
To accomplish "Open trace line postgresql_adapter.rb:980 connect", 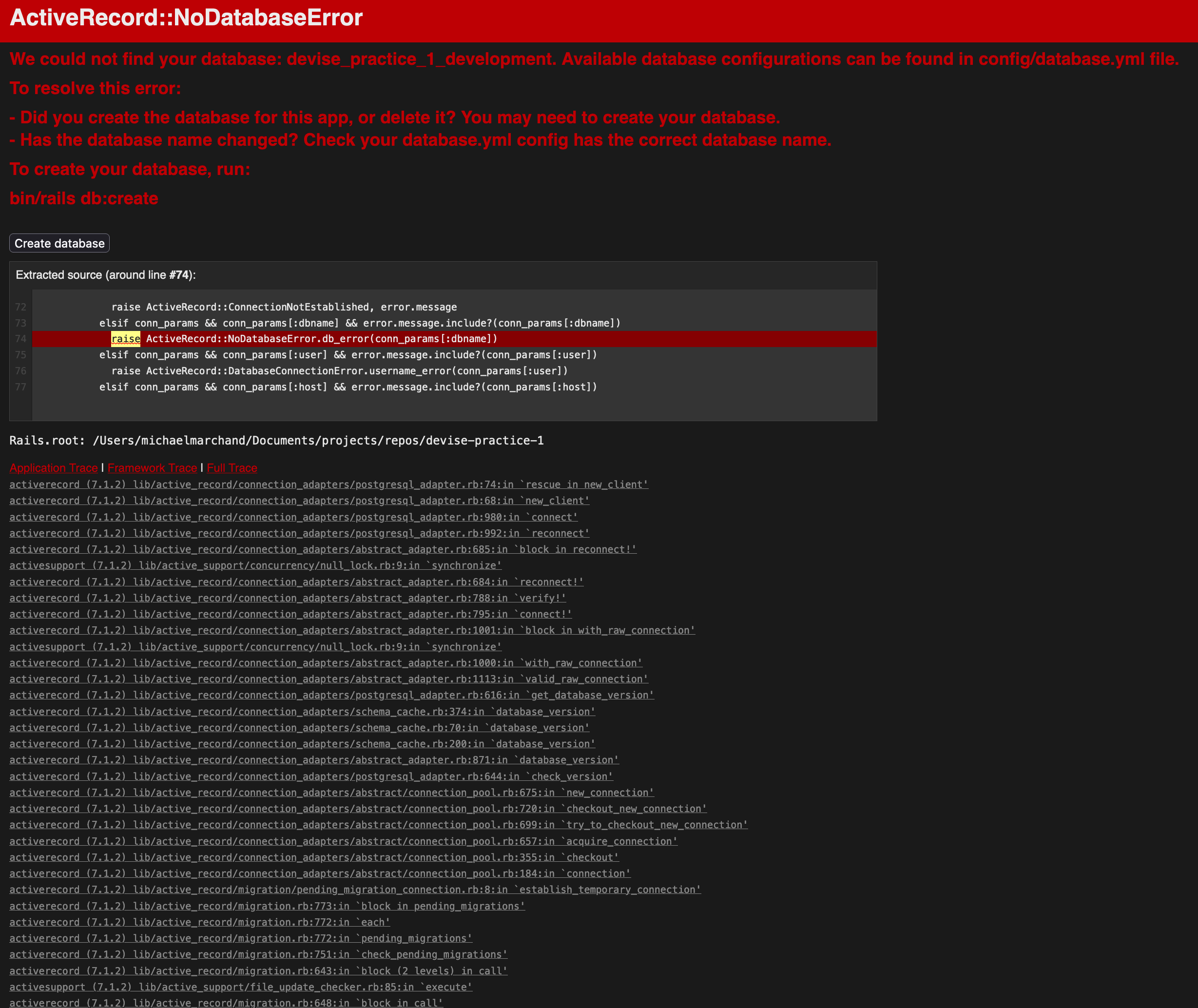I will point(293,517).
